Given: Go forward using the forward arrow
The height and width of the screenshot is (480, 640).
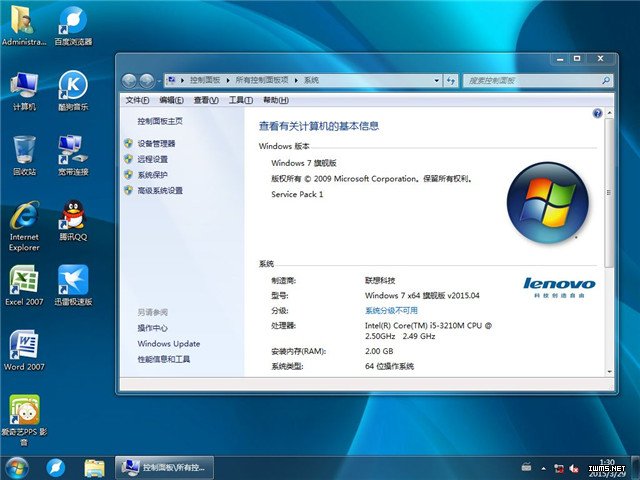Looking at the screenshot, I should tap(147, 81).
